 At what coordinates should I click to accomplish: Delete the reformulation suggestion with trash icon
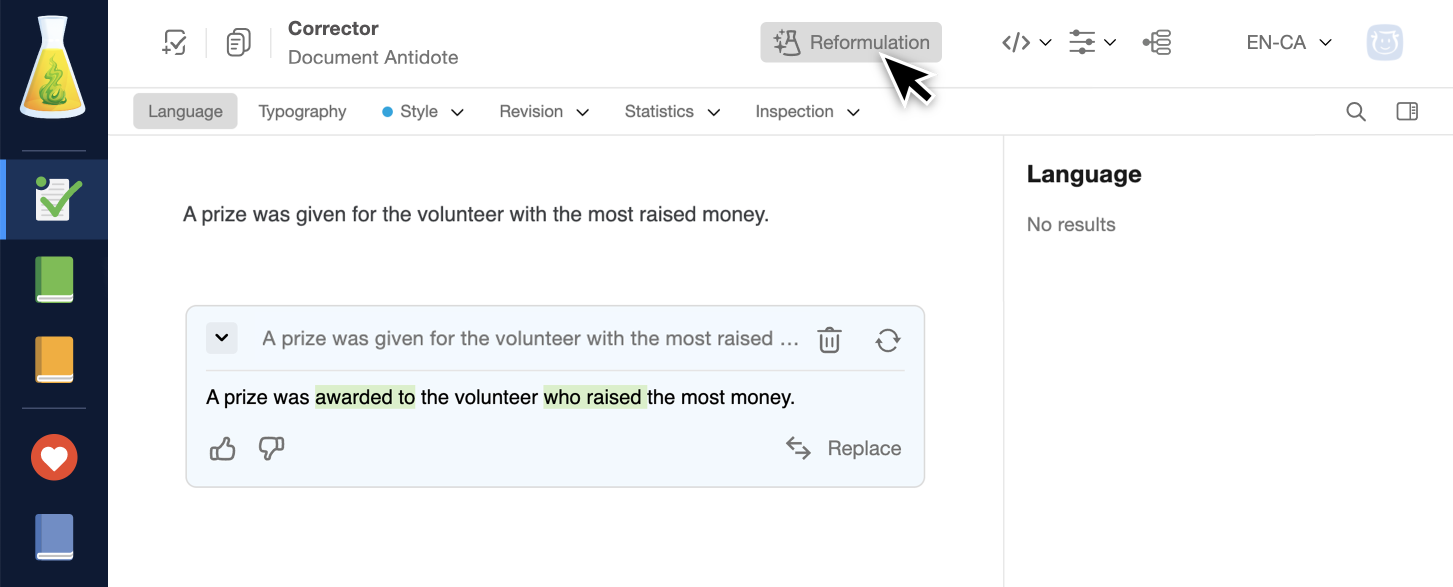pyautogui.click(x=829, y=340)
